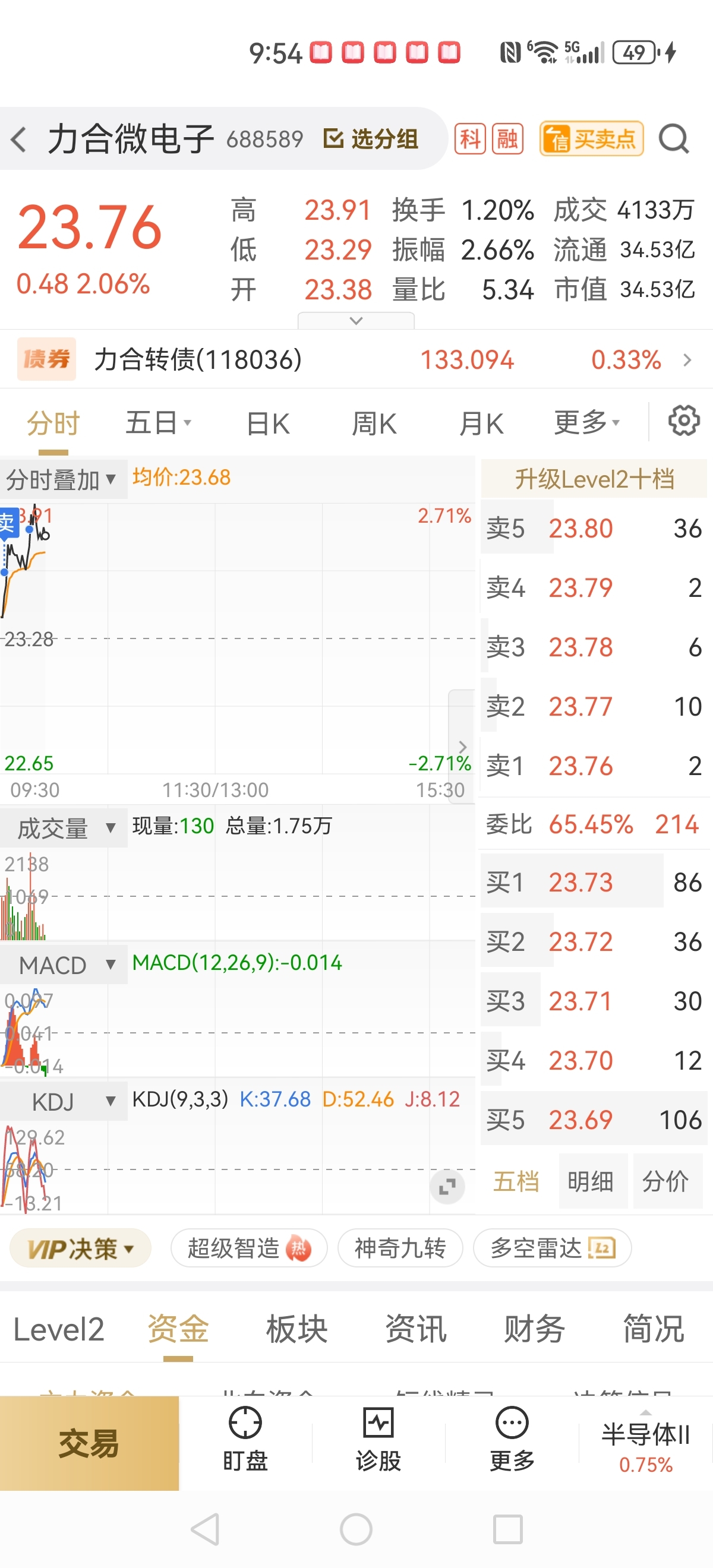Switch to 月K chart tab
Viewport: 713px width, 1568px height.
[x=482, y=423]
